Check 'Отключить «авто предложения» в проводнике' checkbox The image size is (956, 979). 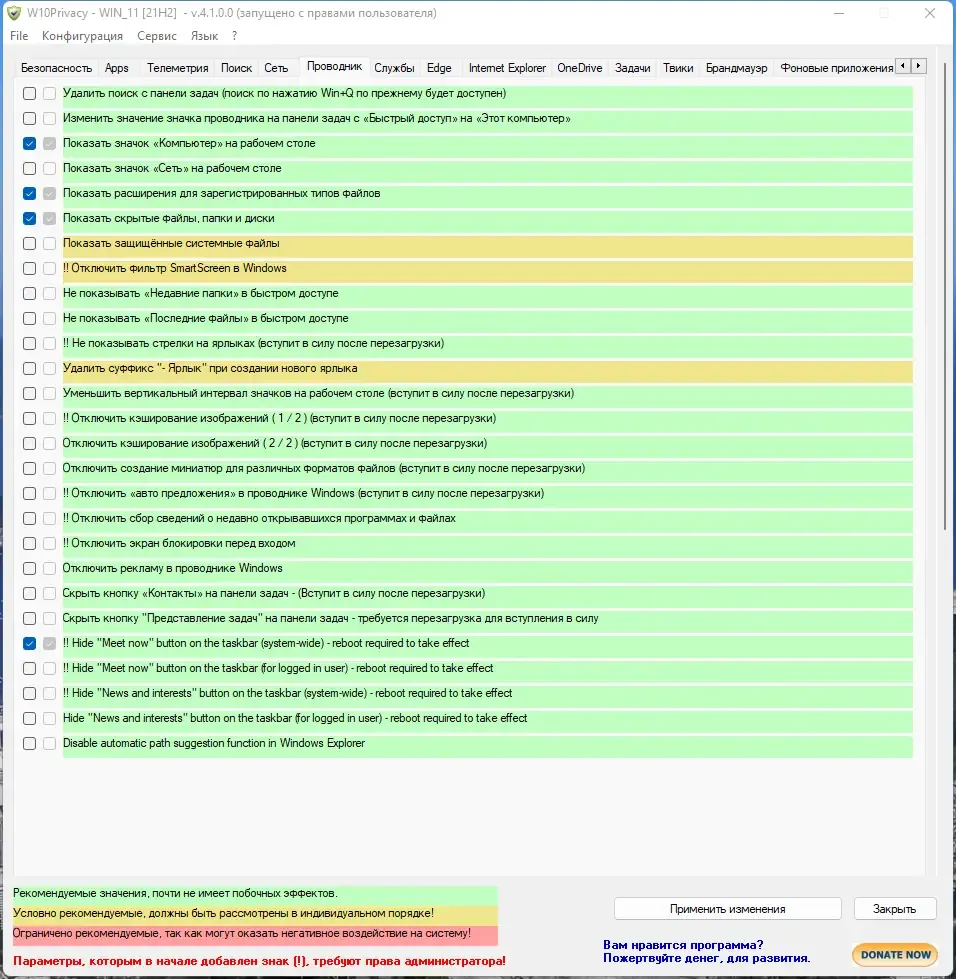click(29, 493)
